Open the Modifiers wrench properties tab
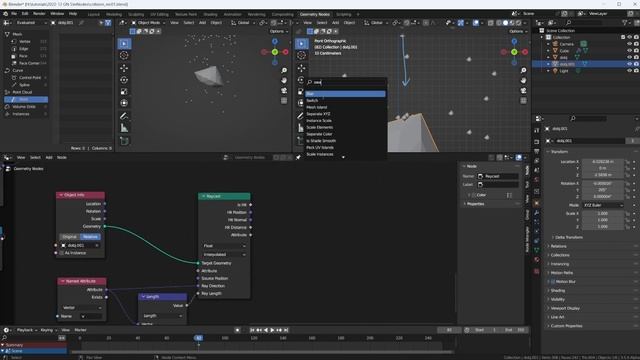 [x=537, y=213]
